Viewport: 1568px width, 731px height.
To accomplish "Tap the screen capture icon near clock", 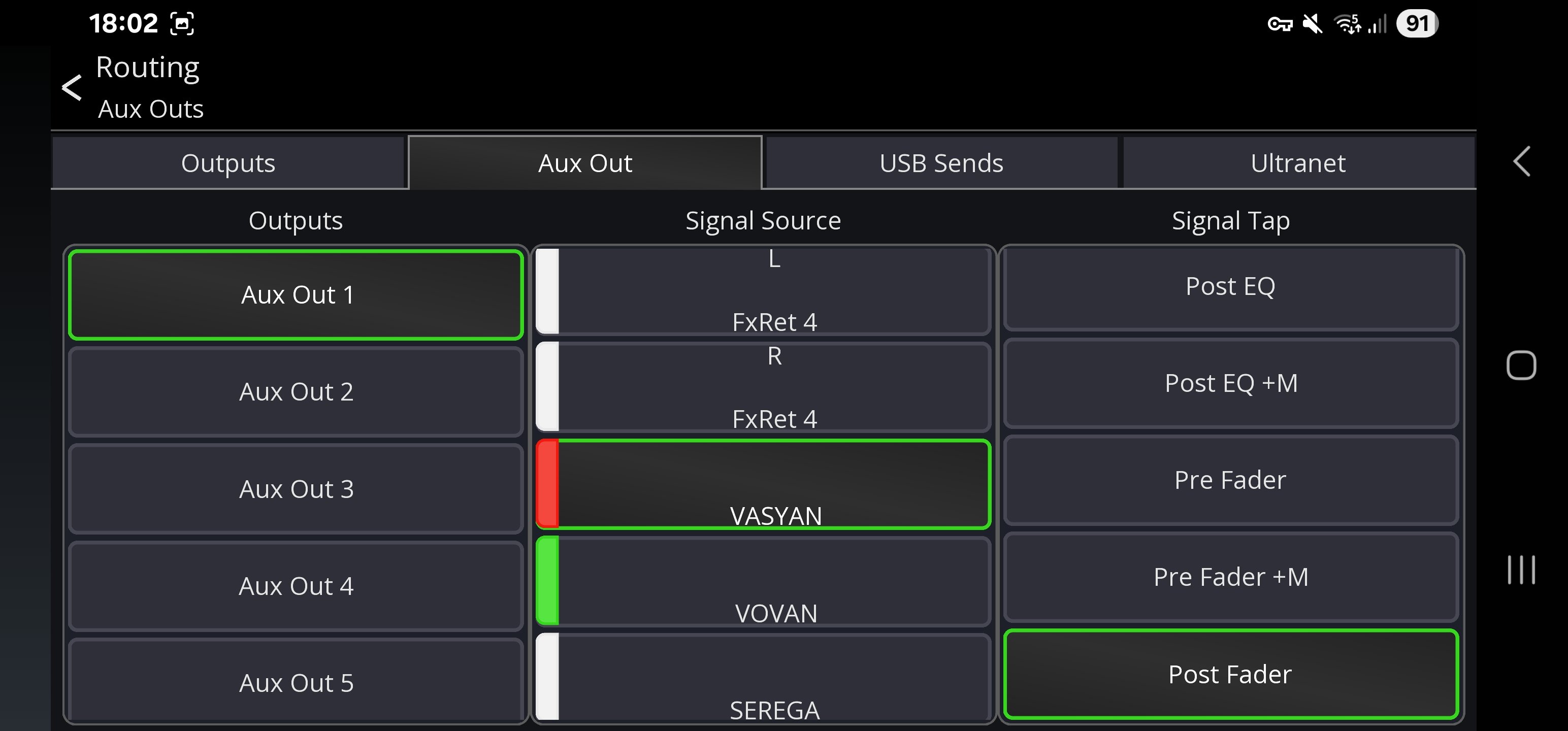I will 182,24.
